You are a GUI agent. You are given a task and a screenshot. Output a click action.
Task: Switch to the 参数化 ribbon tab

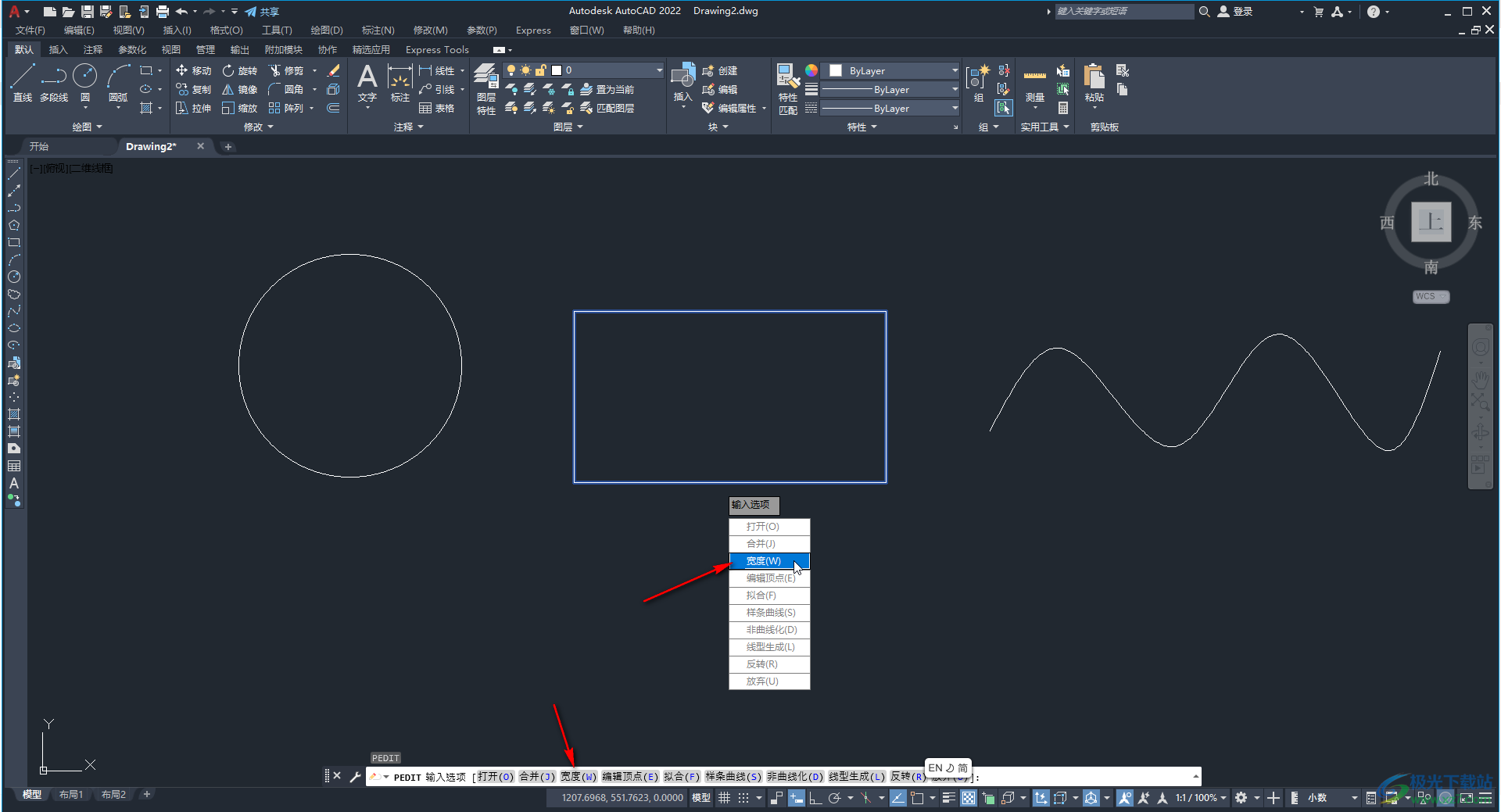pos(132,49)
